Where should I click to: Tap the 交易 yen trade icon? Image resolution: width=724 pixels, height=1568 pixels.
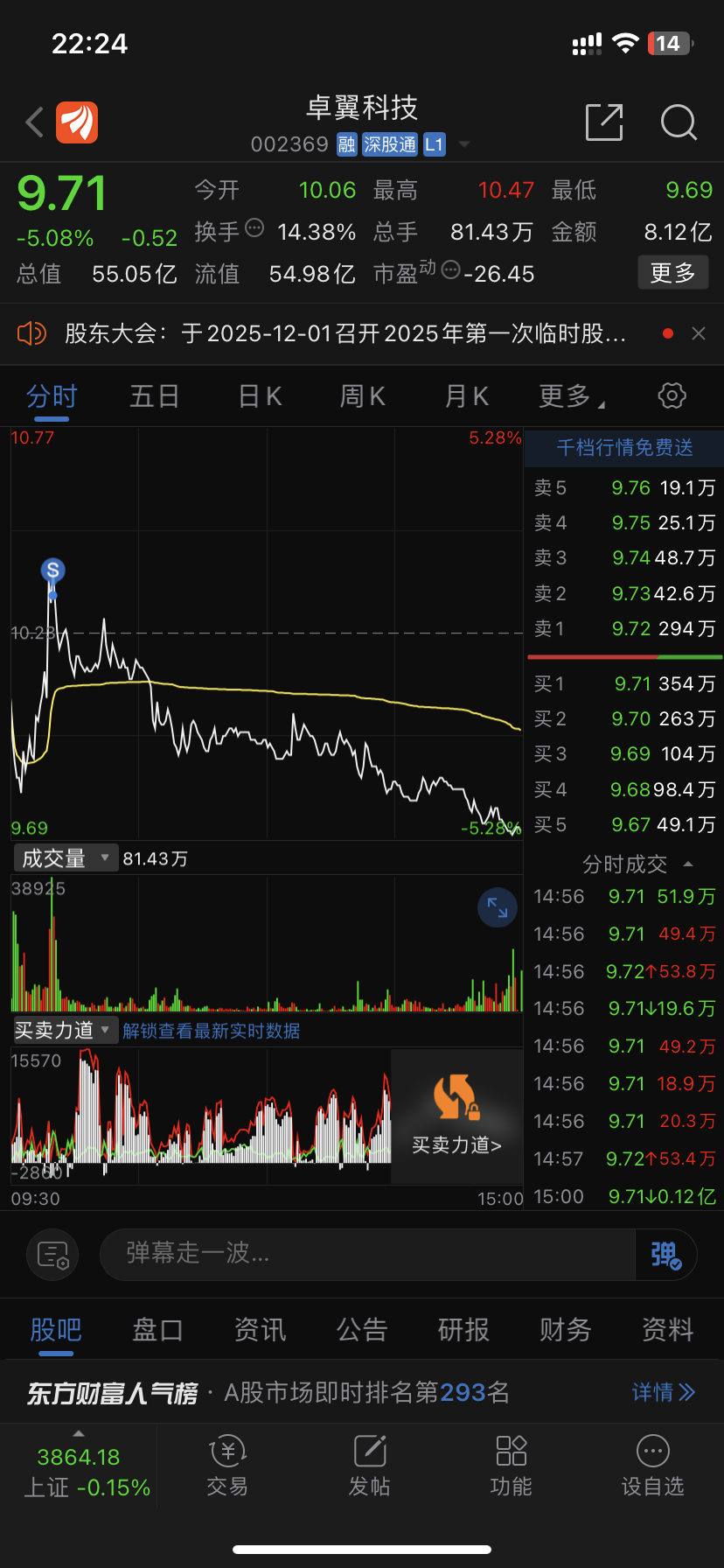point(227,1451)
